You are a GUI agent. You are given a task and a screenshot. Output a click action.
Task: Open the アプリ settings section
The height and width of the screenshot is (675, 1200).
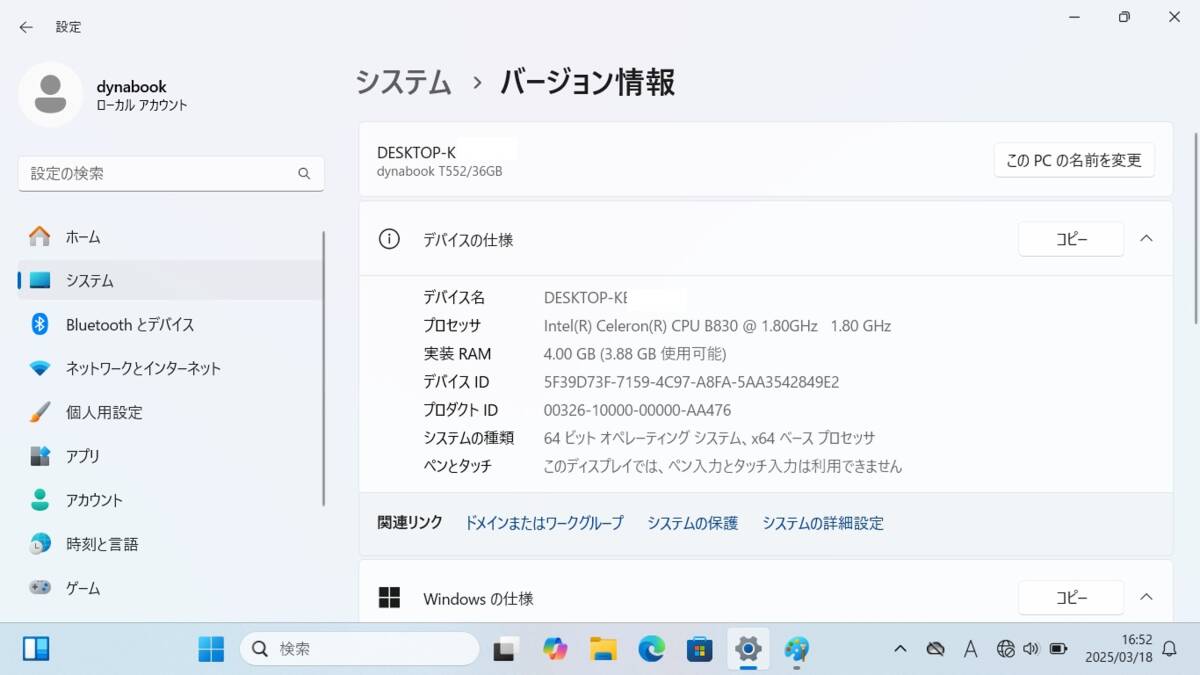coord(83,456)
